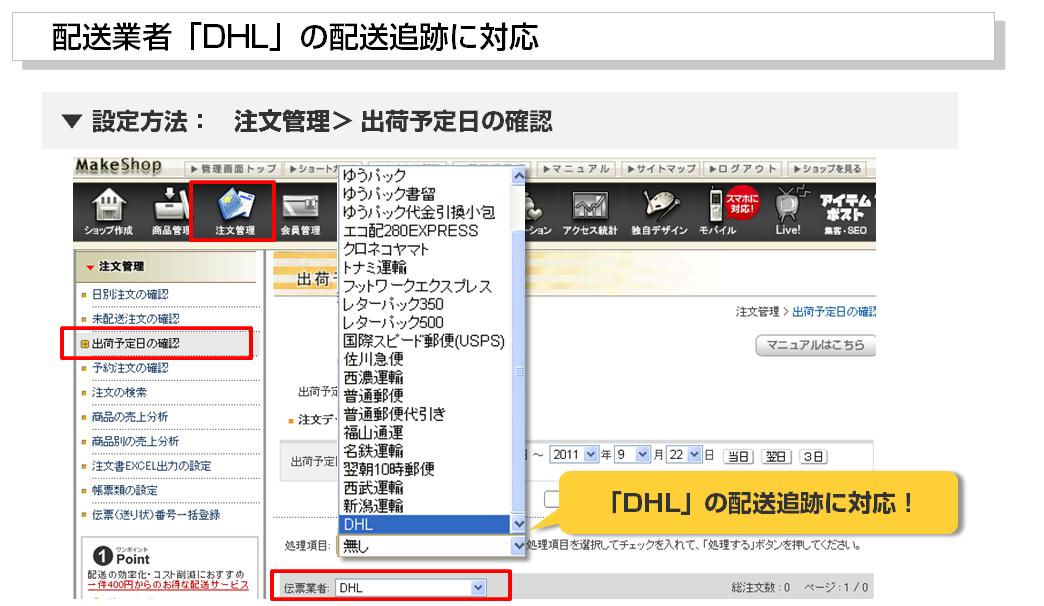Open the アクセス統計 access statistics icon
Viewport: 1044px width, 606px height.
[x=589, y=212]
